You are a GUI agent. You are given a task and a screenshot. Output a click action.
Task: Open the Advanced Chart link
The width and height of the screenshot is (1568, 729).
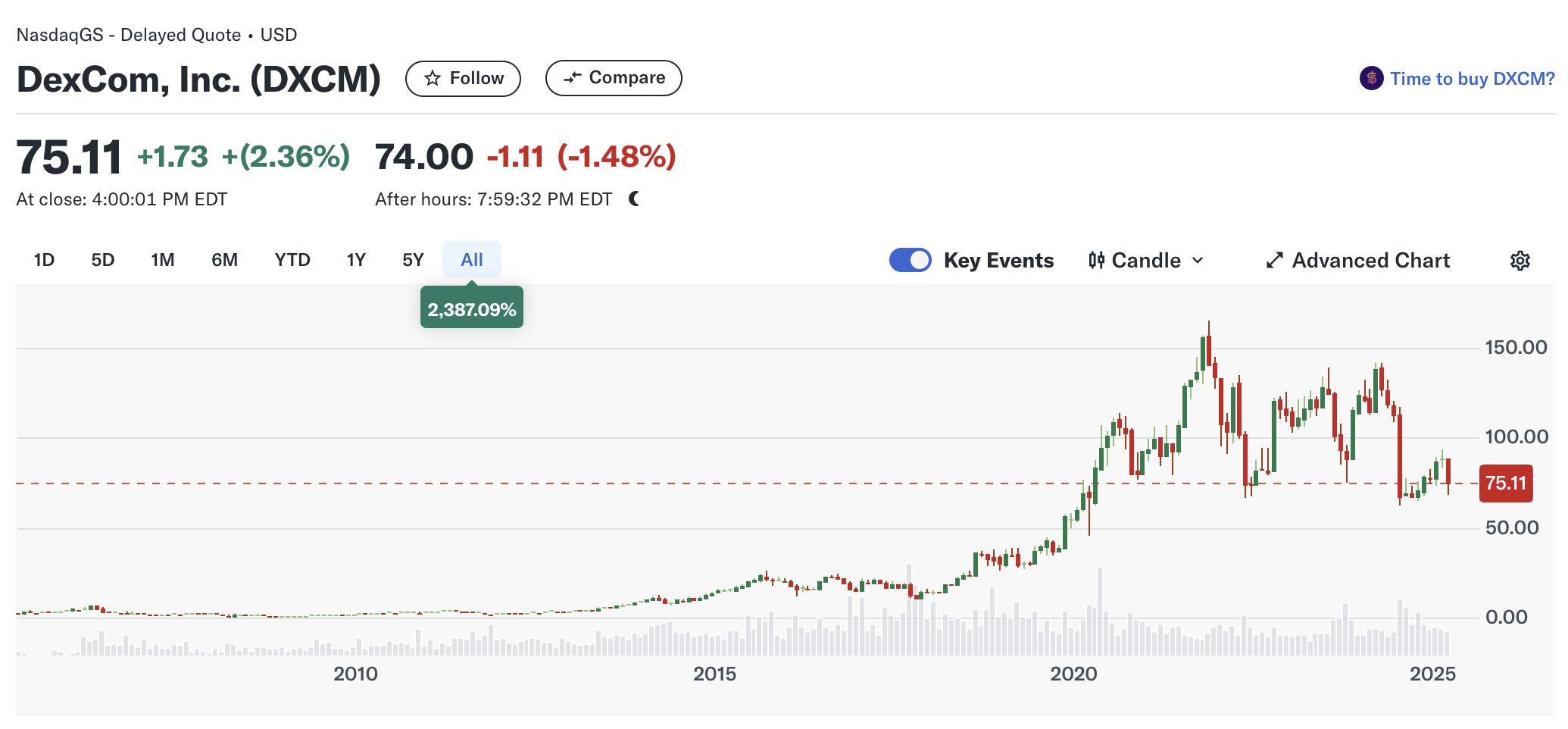(1358, 261)
